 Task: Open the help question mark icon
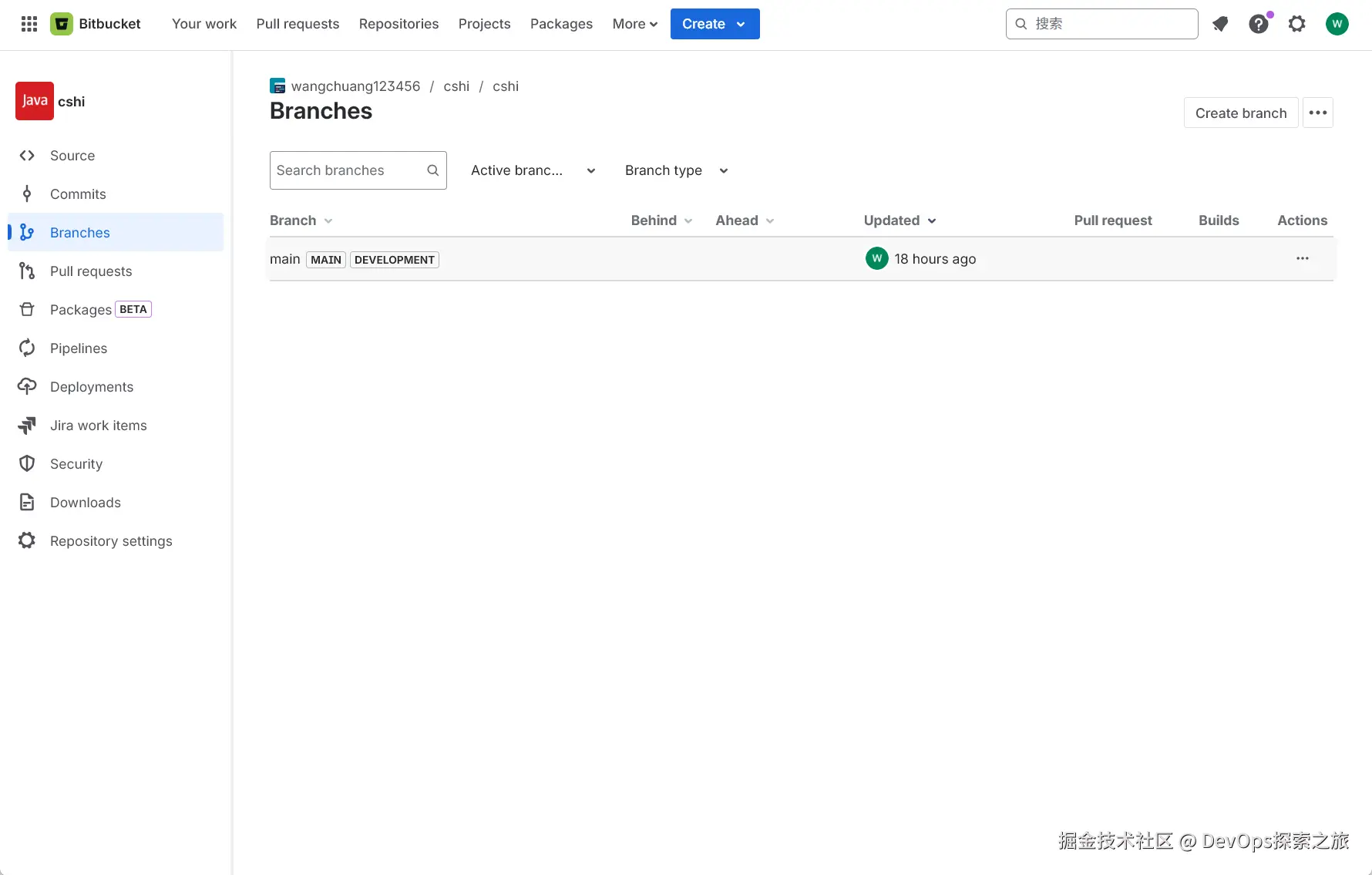pyautogui.click(x=1259, y=24)
